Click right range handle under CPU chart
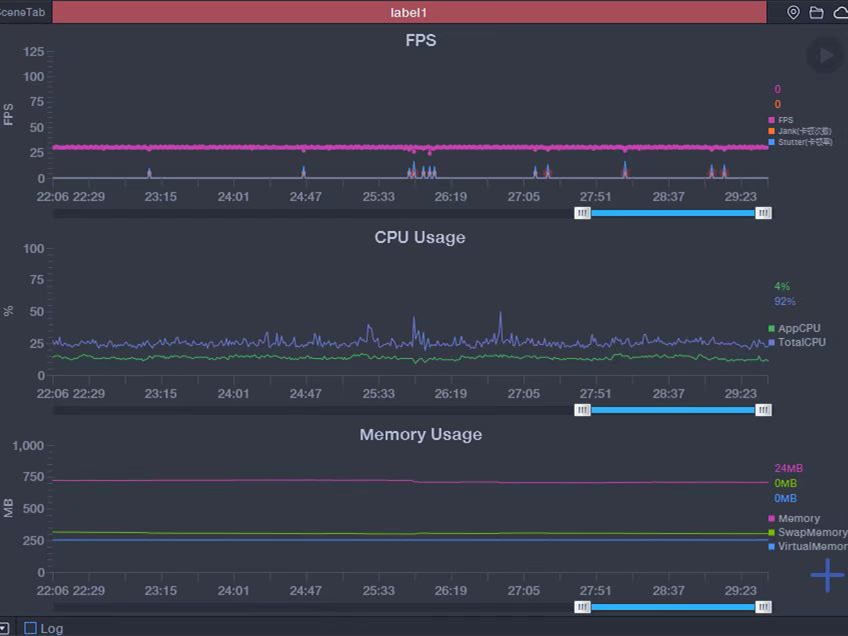The image size is (848, 636). (763, 410)
